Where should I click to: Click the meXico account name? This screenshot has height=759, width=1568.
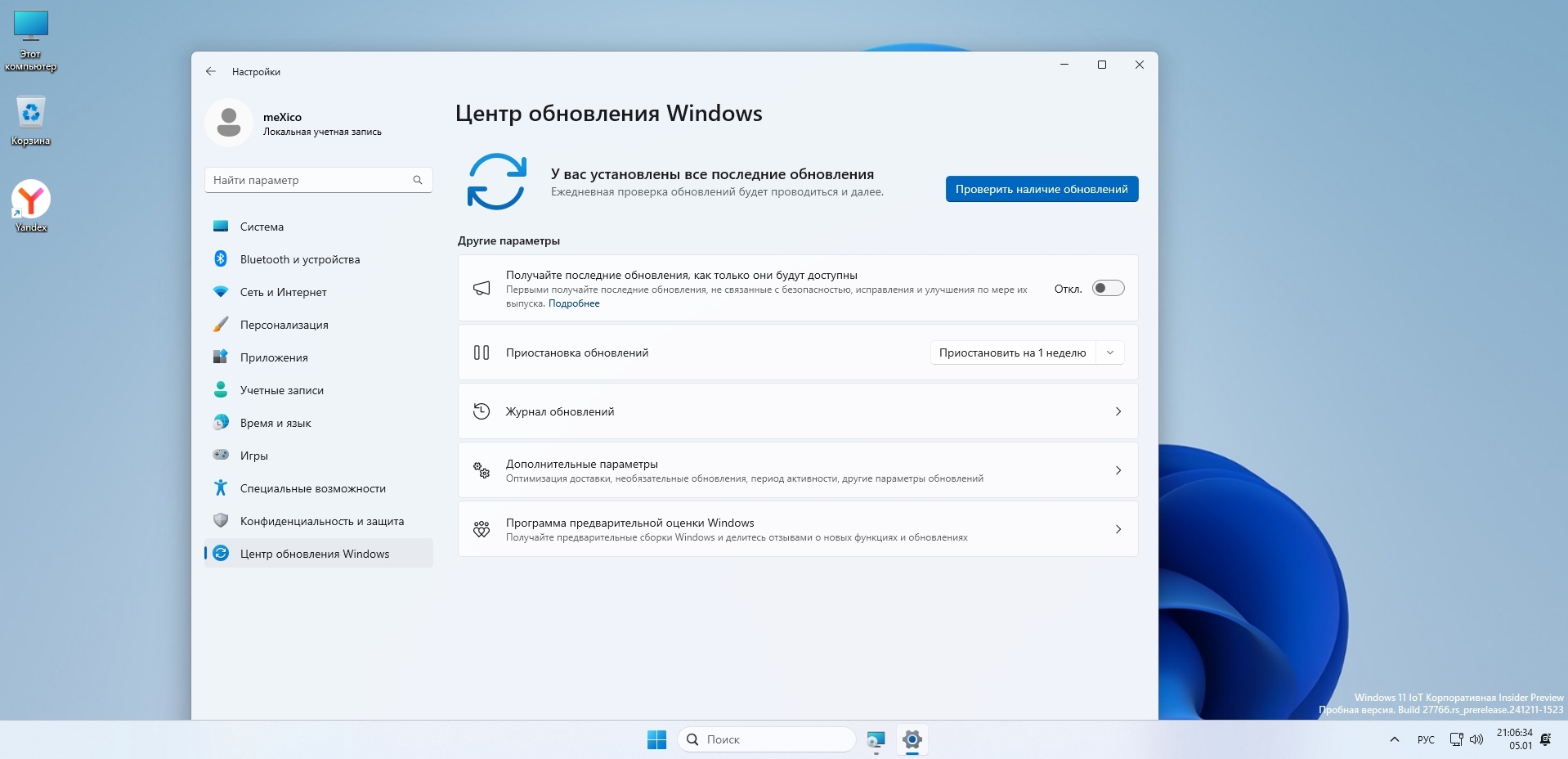coord(282,117)
